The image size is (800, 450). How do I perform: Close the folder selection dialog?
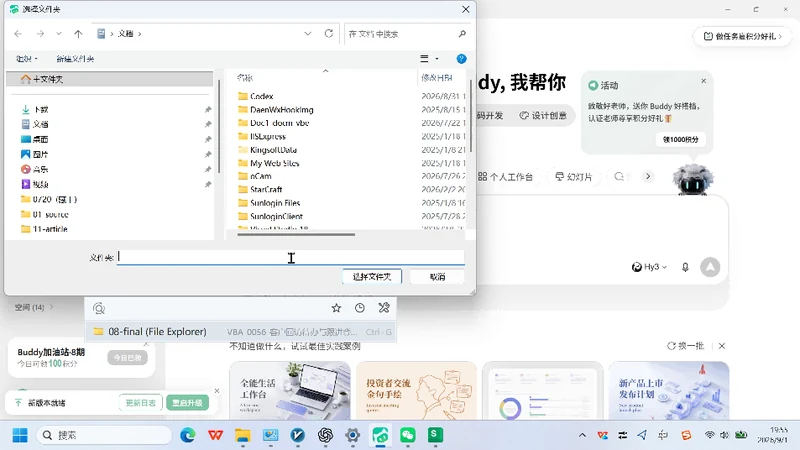pos(465,9)
